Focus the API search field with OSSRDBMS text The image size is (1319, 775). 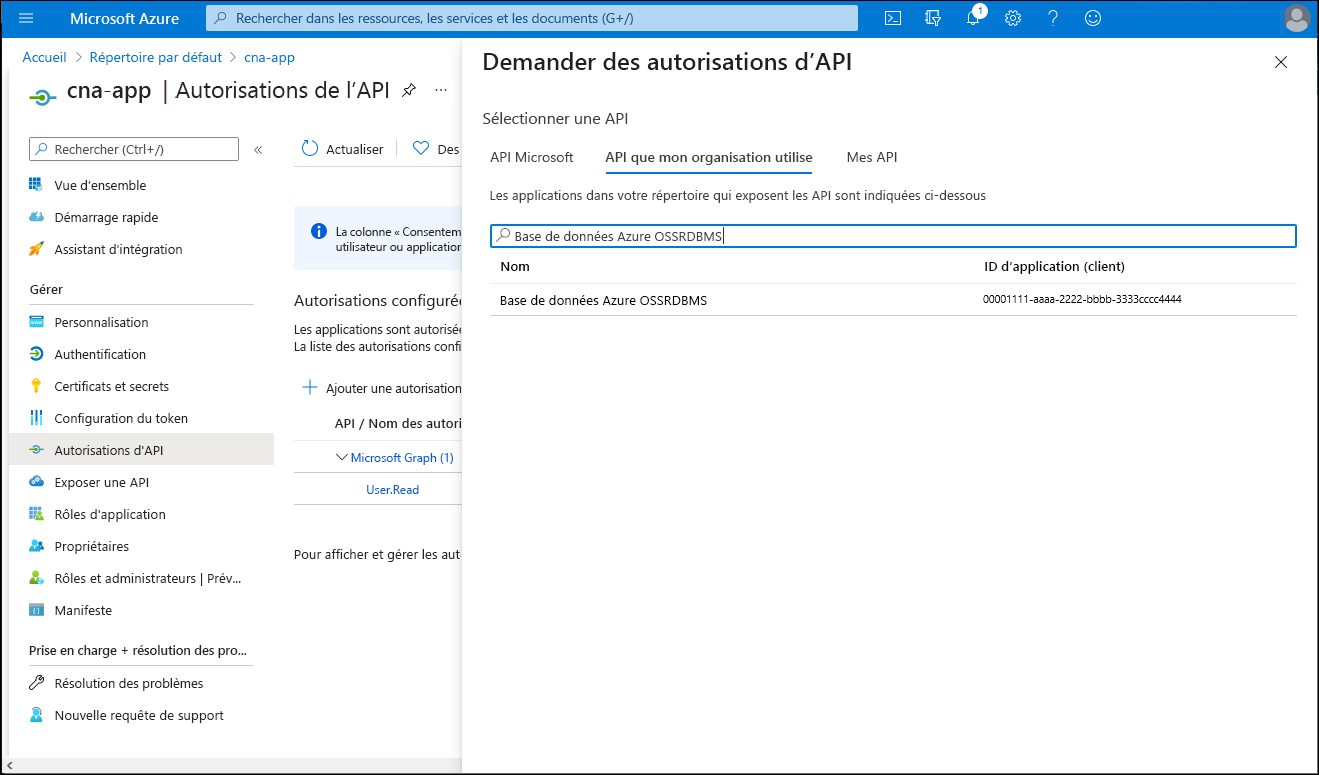coord(893,236)
